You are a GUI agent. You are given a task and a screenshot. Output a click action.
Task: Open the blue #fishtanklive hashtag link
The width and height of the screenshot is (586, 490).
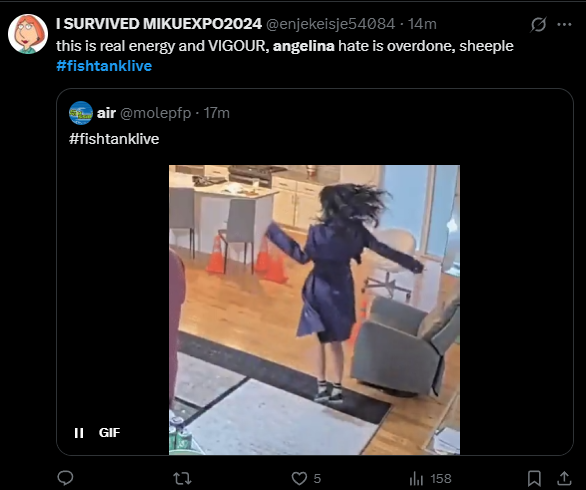pos(104,66)
